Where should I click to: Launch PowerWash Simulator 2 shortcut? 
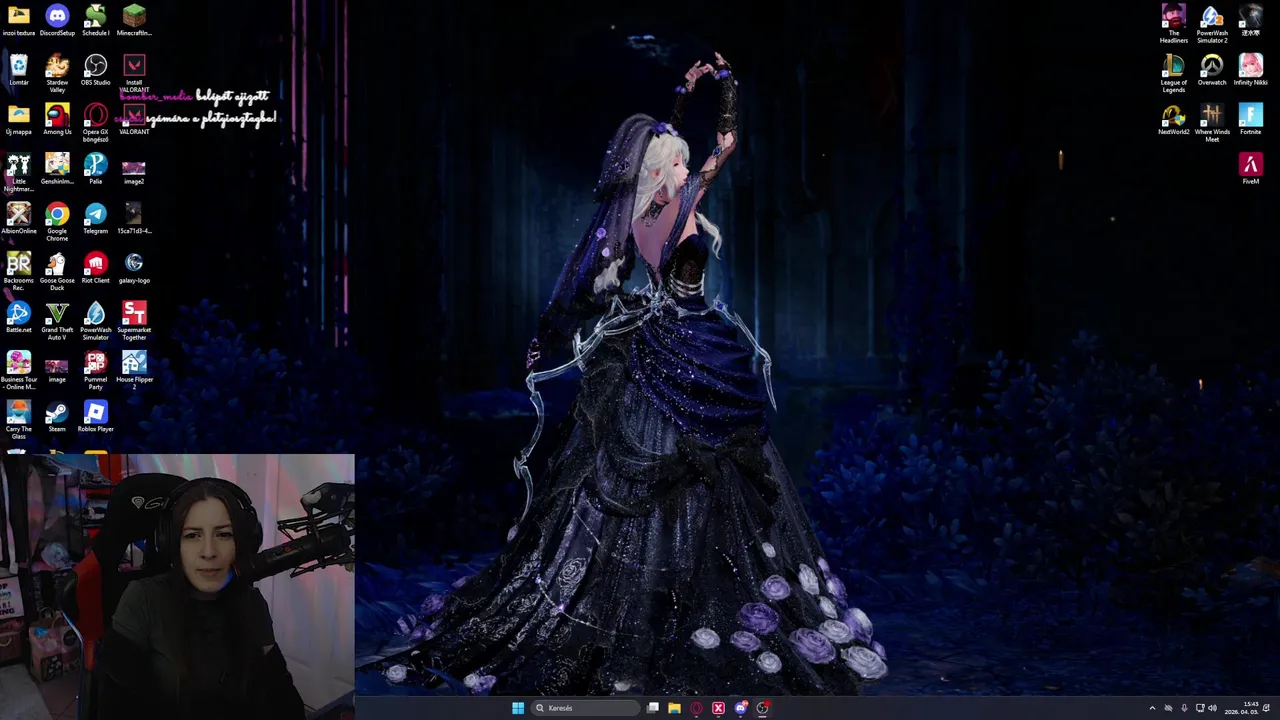tap(1212, 23)
